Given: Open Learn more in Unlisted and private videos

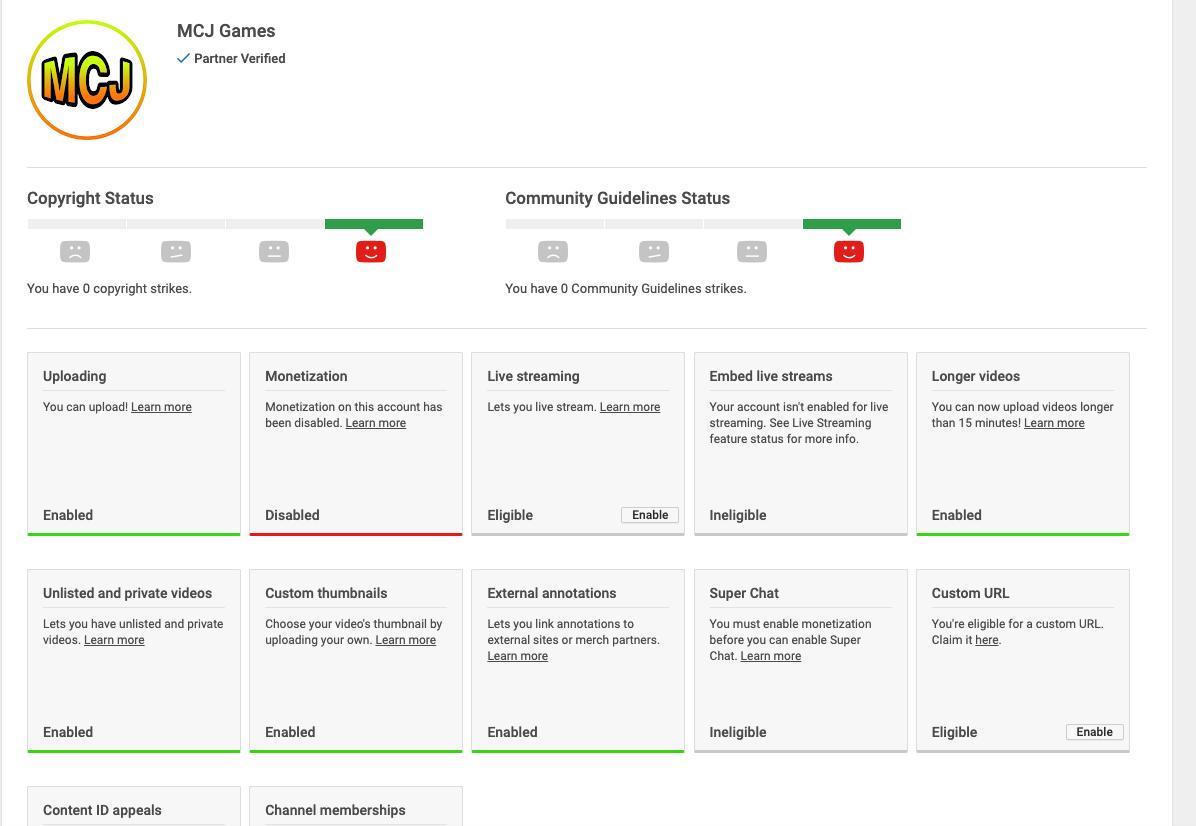Looking at the screenshot, I should [114, 640].
